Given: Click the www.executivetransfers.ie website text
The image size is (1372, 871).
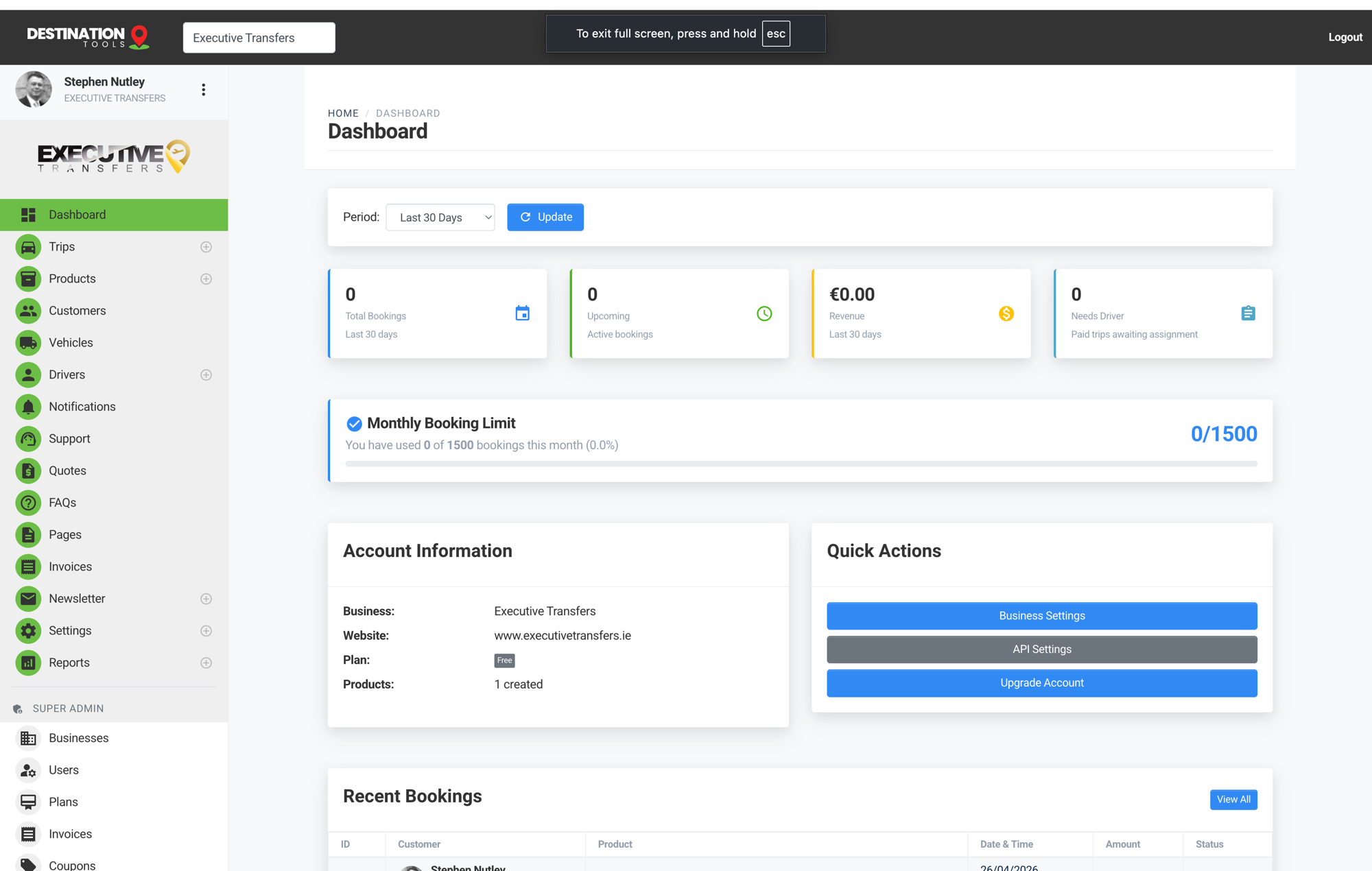Looking at the screenshot, I should [563, 636].
